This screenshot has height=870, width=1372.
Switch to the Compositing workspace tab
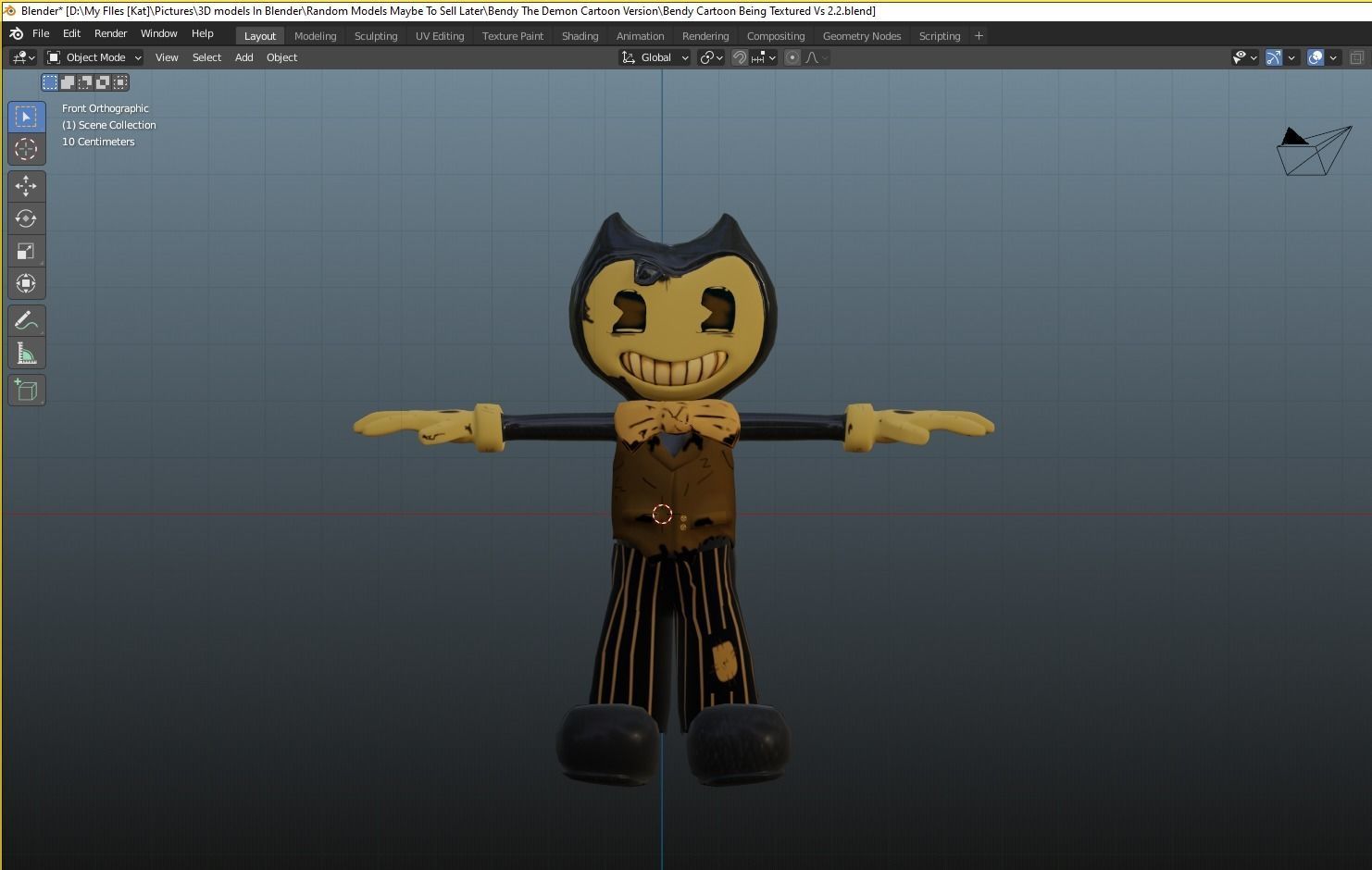776,36
